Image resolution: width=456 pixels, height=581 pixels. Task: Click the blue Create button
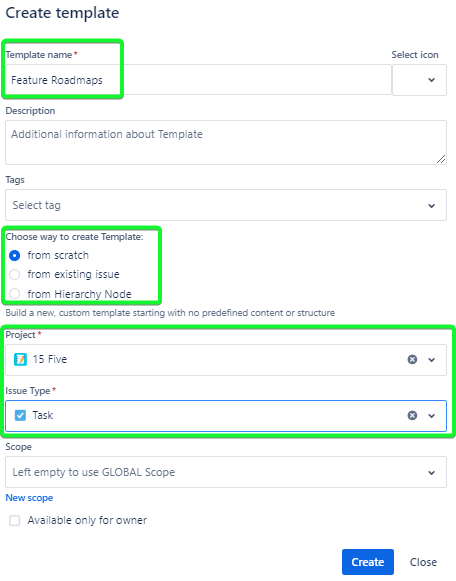pos(367,562)
